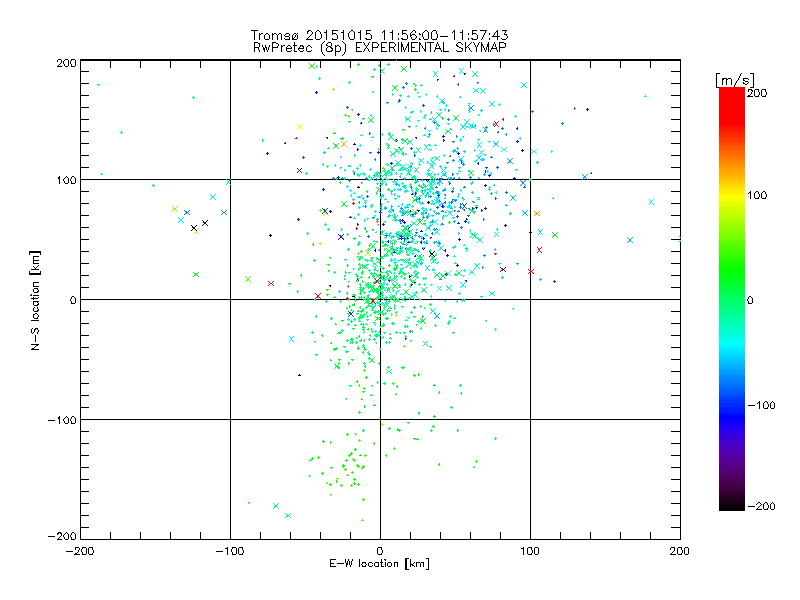Screen dimensions: 800x600
Task: Click the plot title "Tromsø 20151015 11:56:00-11:57:43"
Action: coord(379,35)
